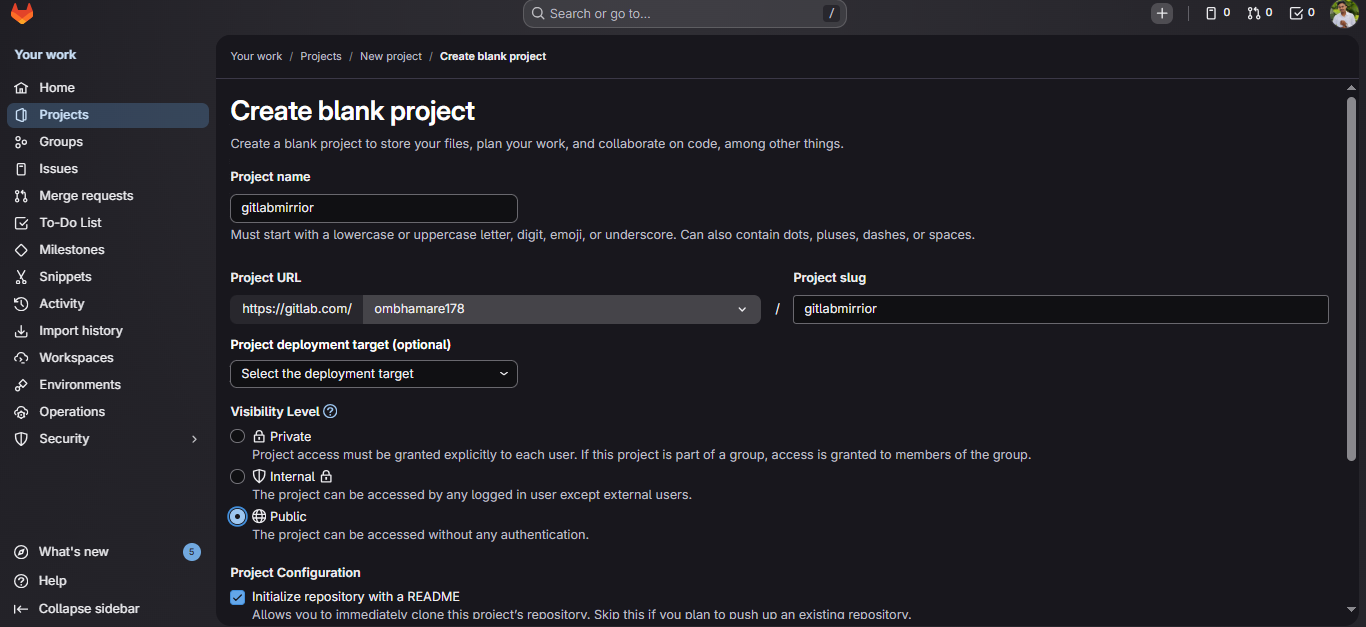The width and height of the screenshot is (1366, 627).
Task: Open the user avatar menu
Action: coord(1343,14)
